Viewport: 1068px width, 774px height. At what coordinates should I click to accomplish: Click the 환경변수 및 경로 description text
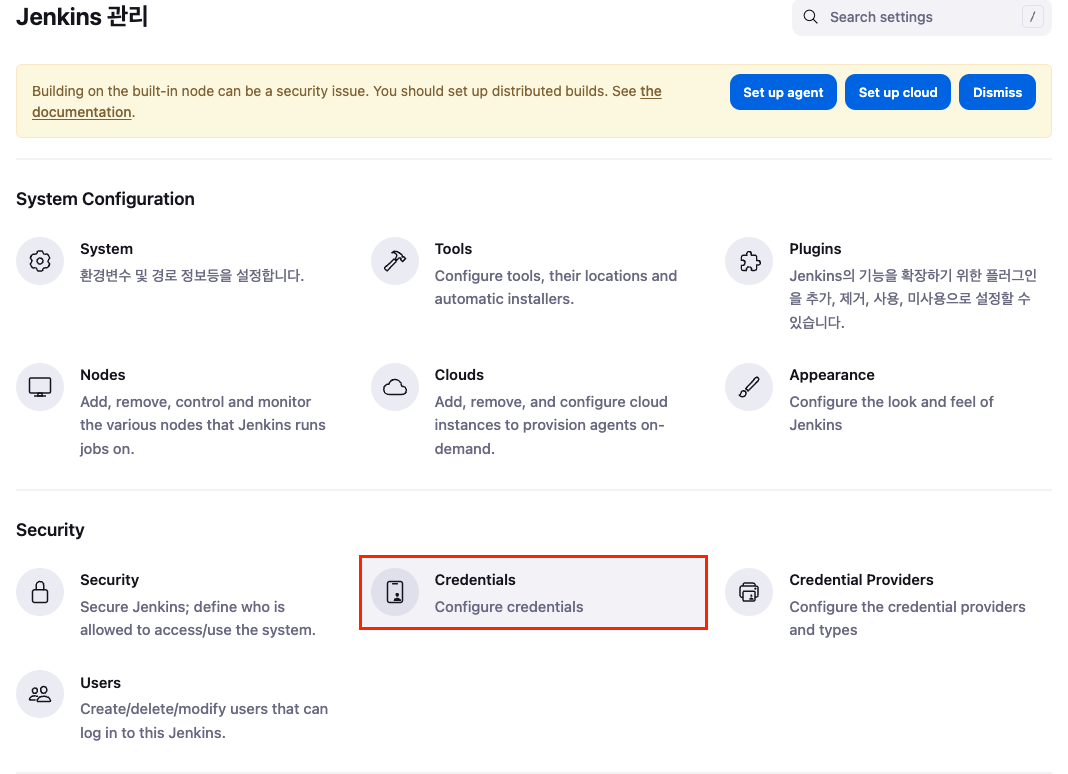192,276
